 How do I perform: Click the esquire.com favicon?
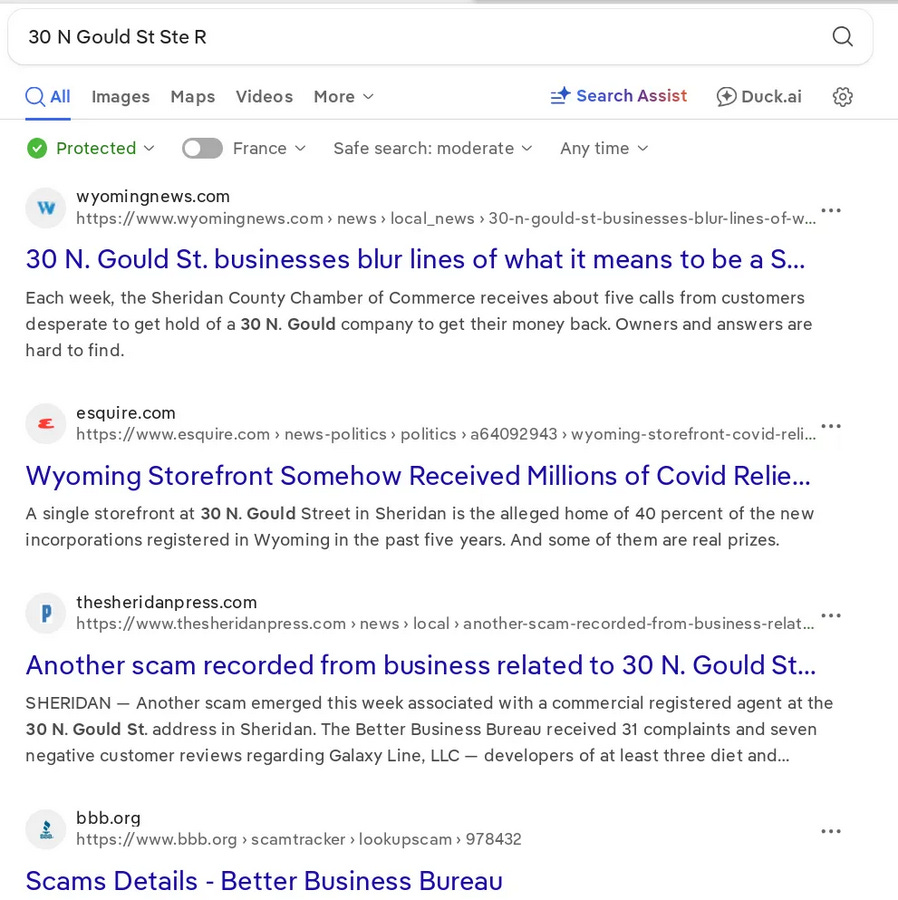[x=46, y=424]
